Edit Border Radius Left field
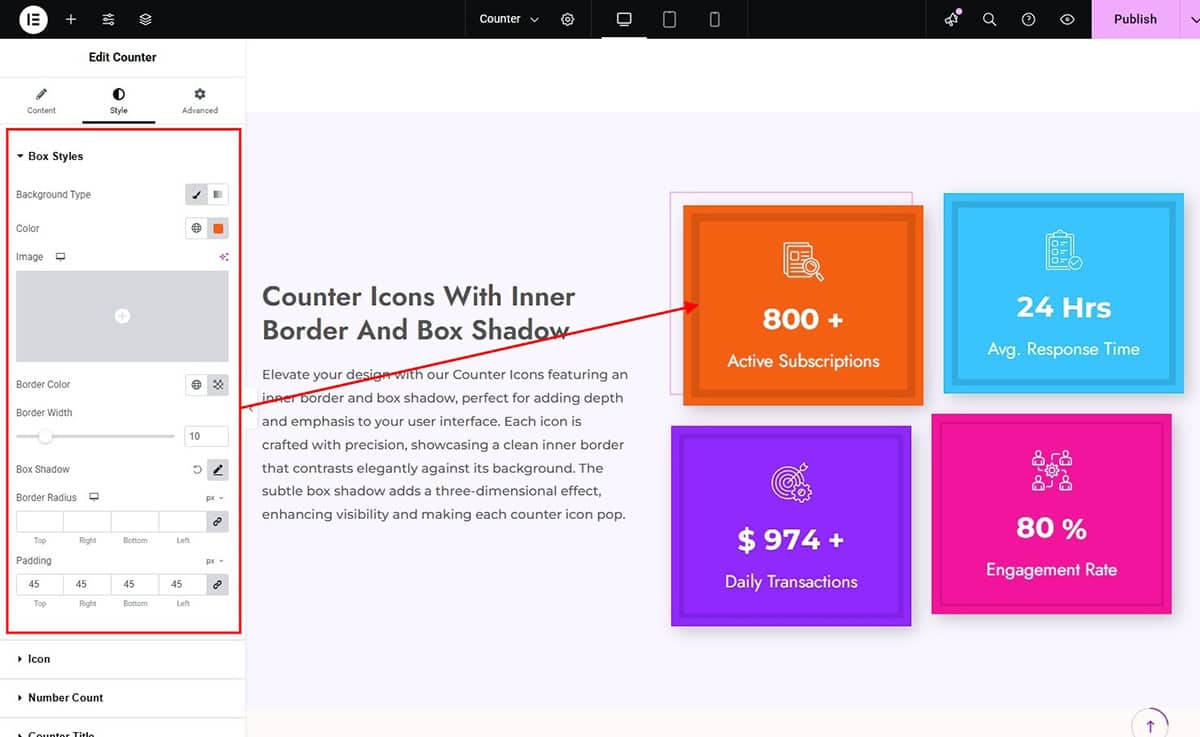The width and height of the screenshot is (1200, 737). click(182, 522)
